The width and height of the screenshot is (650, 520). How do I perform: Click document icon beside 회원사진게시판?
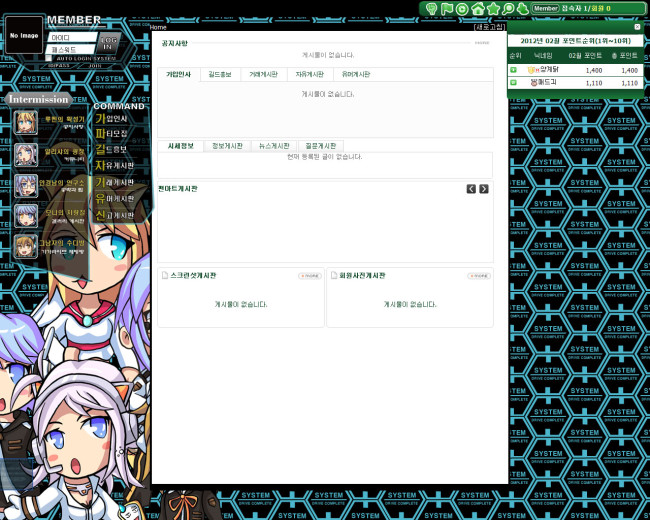(x=334, y=275)
